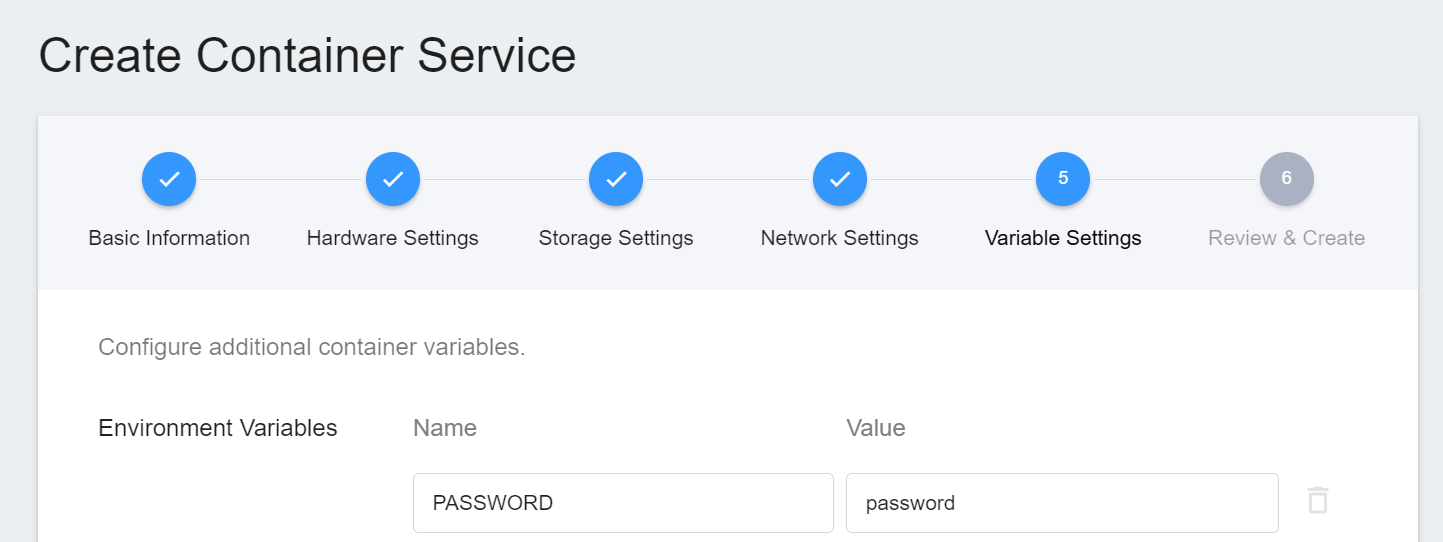Click the Network Settings checkmark circle
This screenshot has width=1443, height=542.
pos(840,179)
